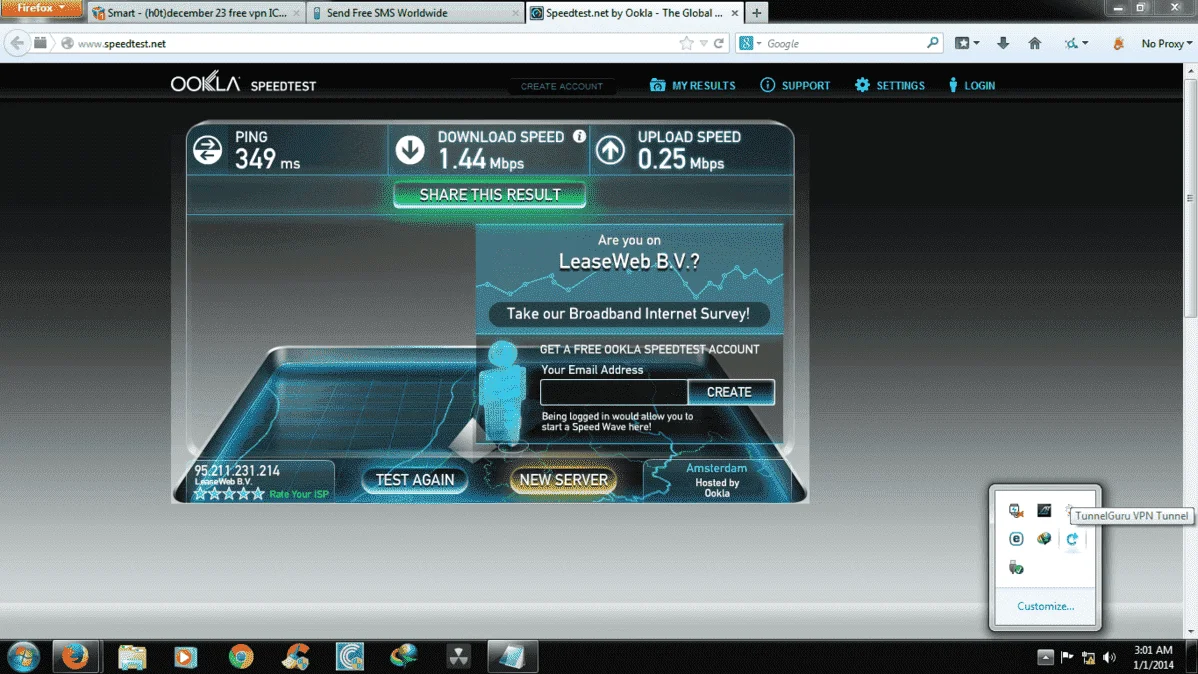Open the Windows Start menu
The height and width of the screenshot is (674, 1198).
23,656
